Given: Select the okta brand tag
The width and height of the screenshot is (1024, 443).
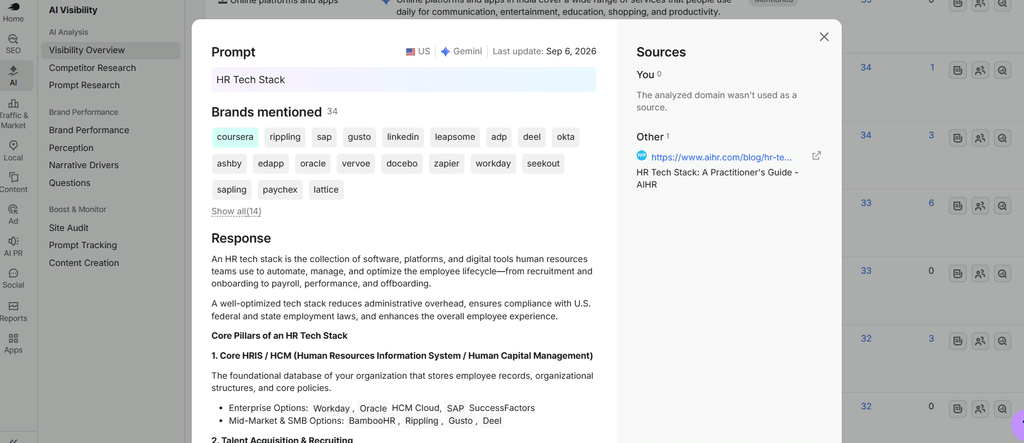Looking at the screenshot, I should point(566,137).
